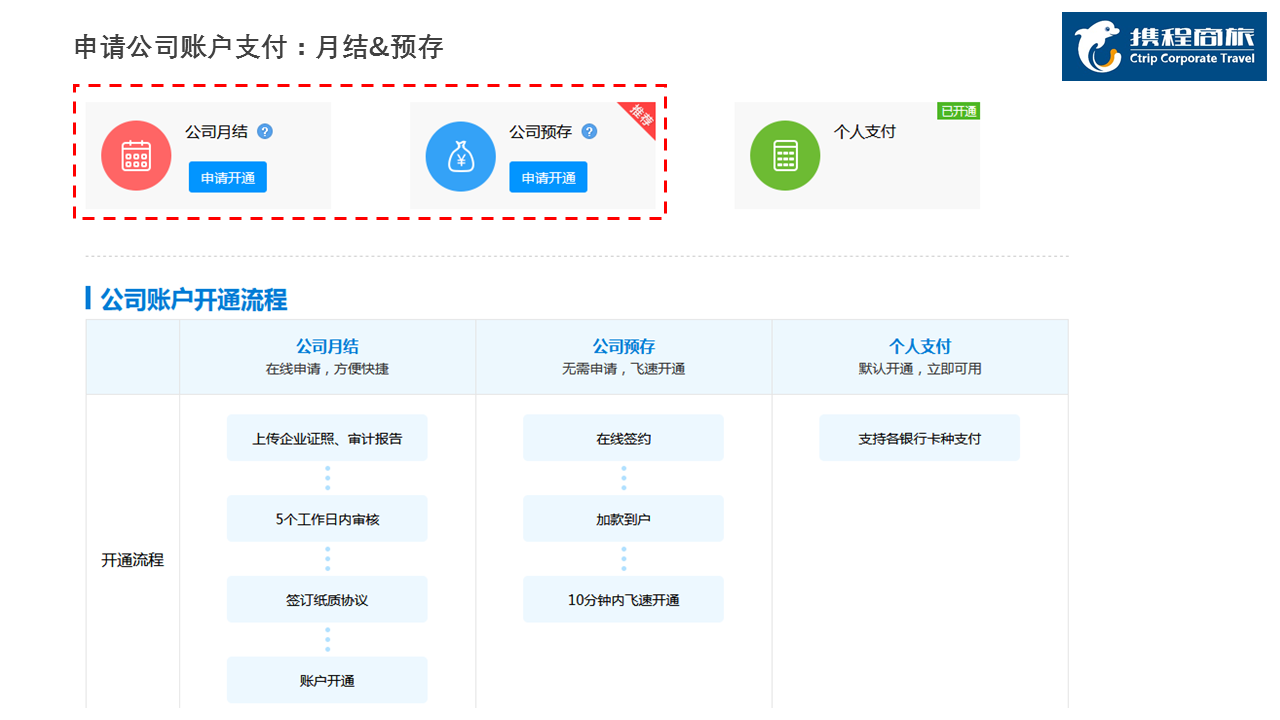Click the 无需申请，飞速开通 subtitle

(623, 369)
